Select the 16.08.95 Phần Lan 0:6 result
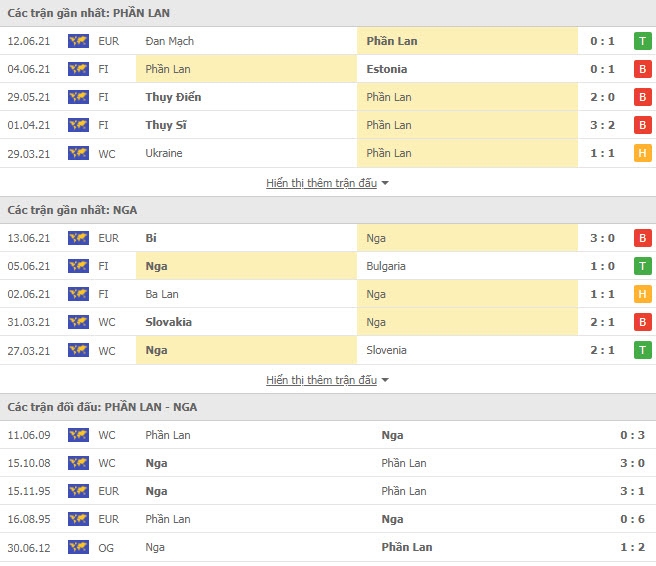The width and height of the screenshot is (656, 566). (328, 519)
